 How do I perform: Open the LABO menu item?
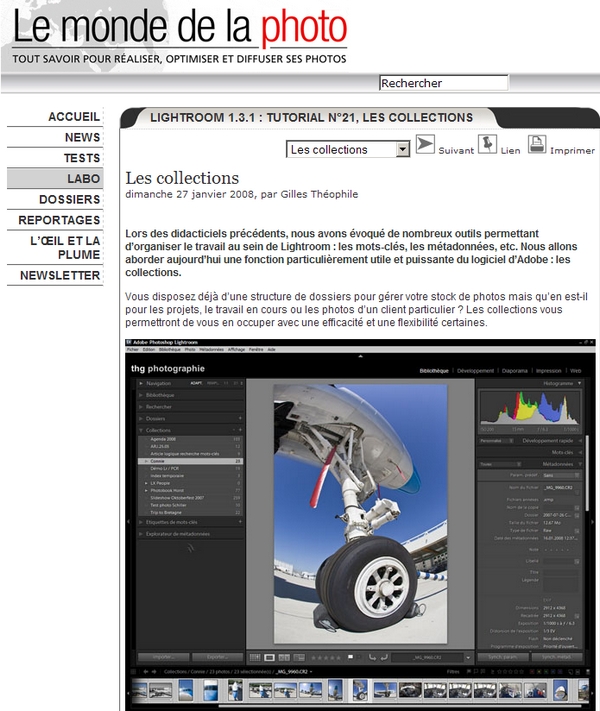pos(55,178)
